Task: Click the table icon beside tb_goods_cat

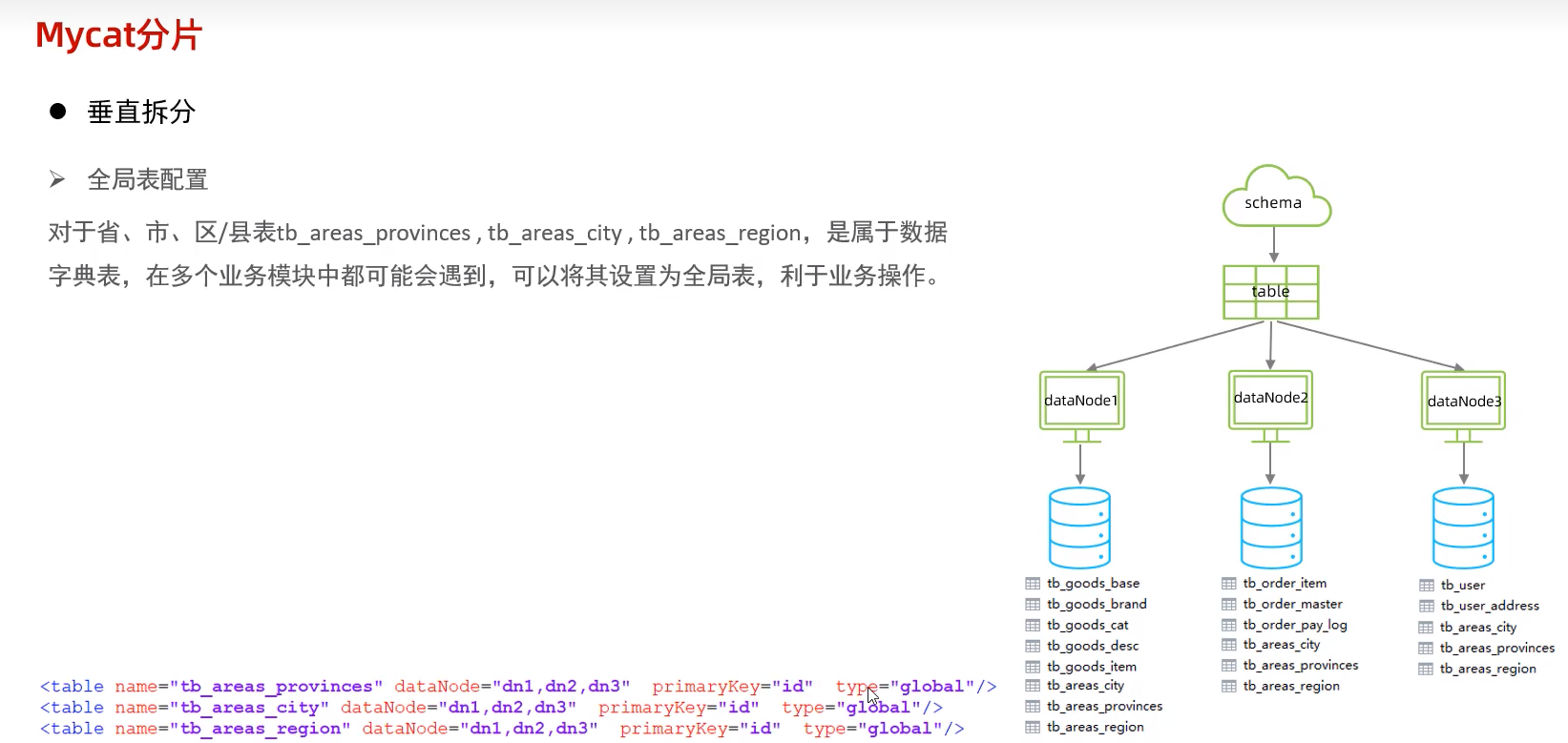Action: (x=1033, y=625)
